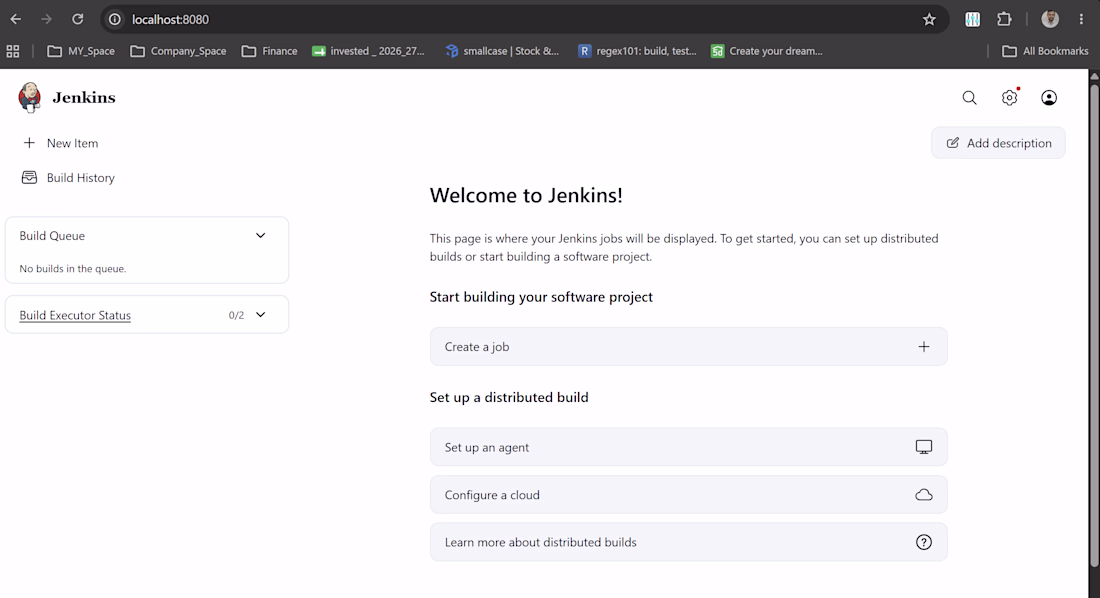The width and height of the screenshot is (1100, 598).
Task: Open the regex101 bookmark
Action: tap(637, 51)
